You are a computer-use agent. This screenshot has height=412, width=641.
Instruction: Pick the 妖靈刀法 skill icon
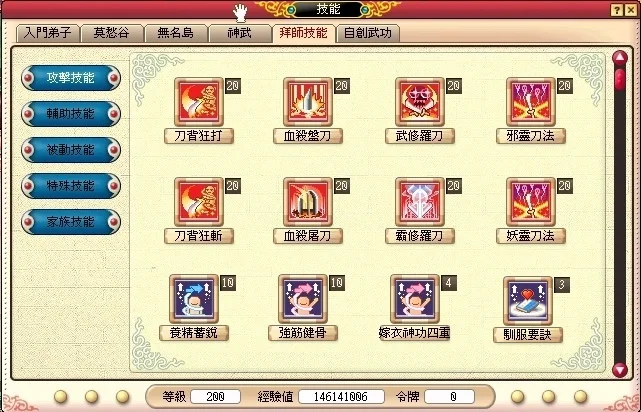[x=531, y=202]
